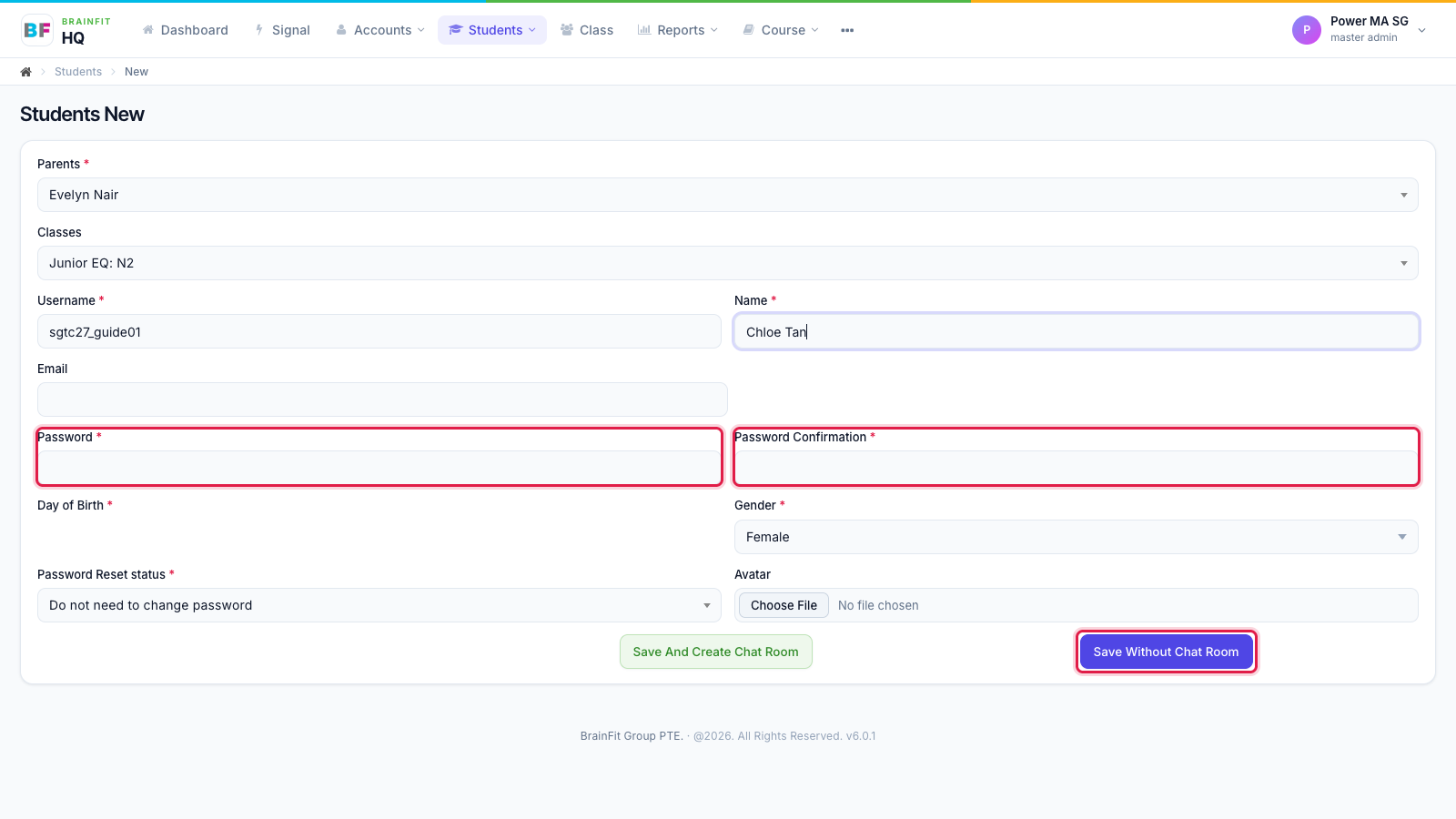Viewport: 1456px width, 819px height.
Task: Focus the Email input field
Action: tap(382, 399)
